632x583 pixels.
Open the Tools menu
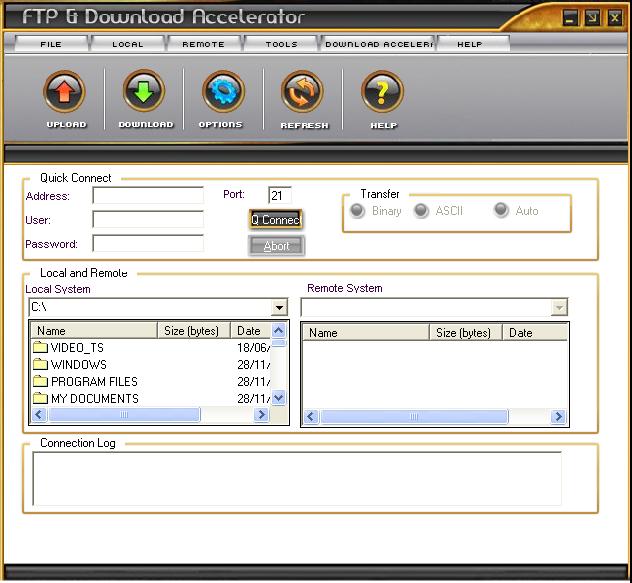coord(281,44)
